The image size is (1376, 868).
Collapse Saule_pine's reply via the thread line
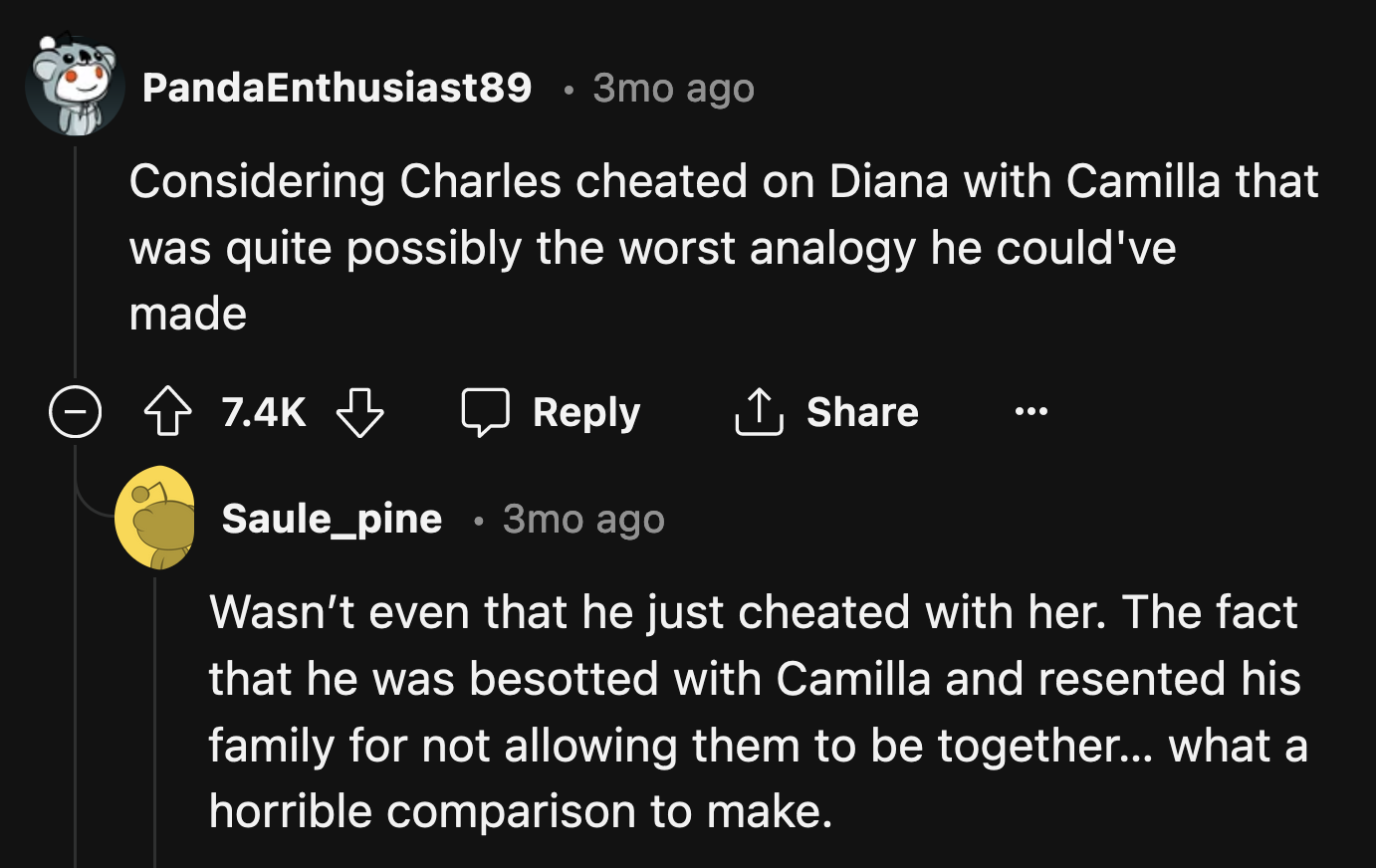tap(155, 697)
